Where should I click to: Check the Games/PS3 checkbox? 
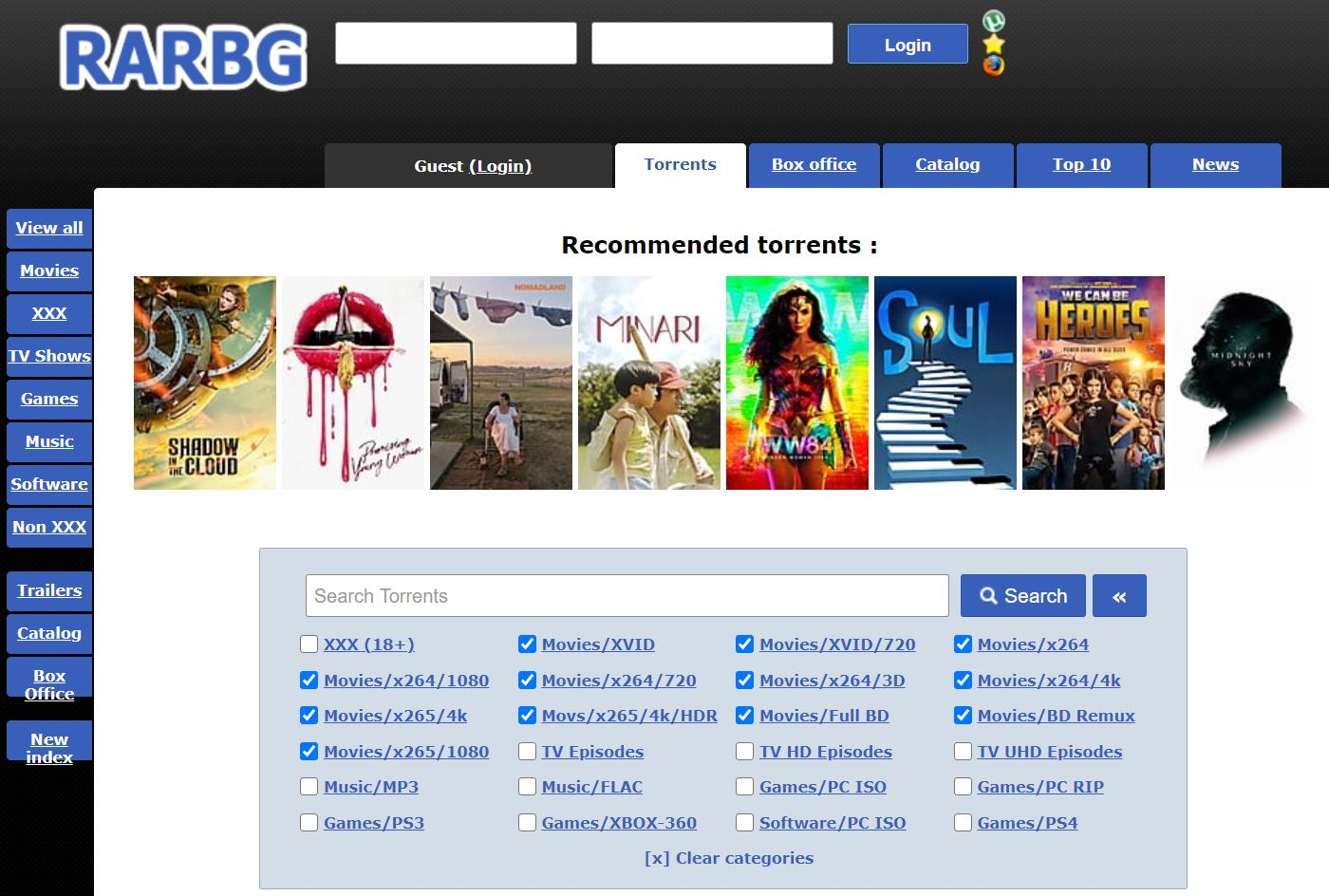[x=309, y=823]
